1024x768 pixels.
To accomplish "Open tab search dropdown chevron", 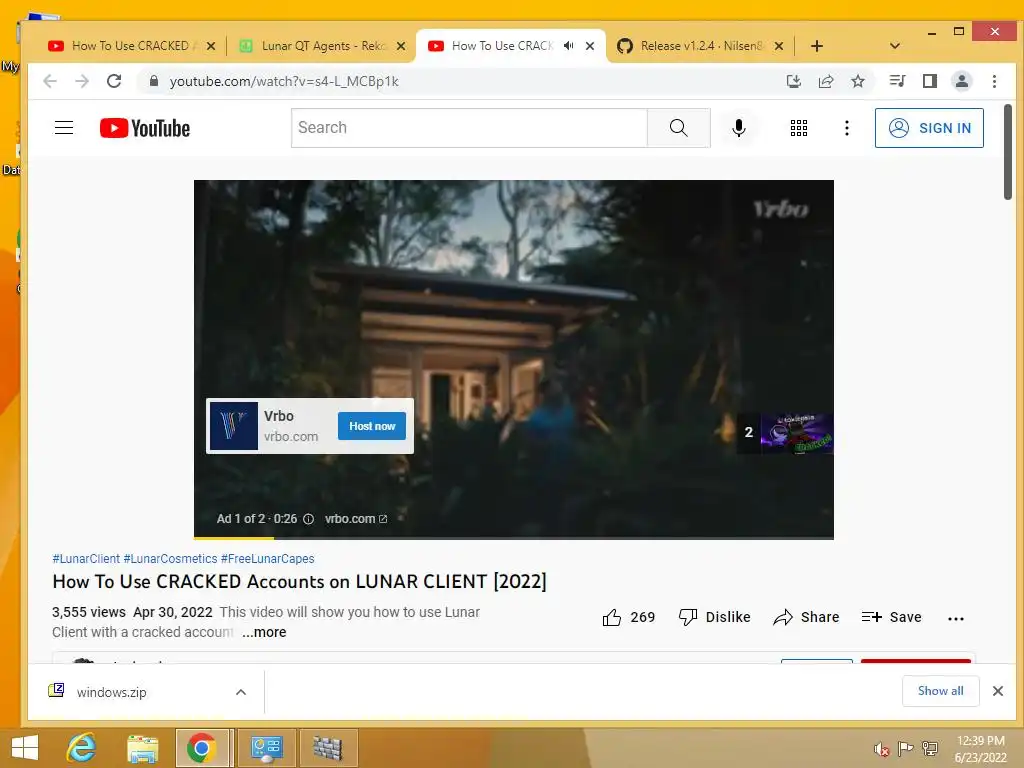I will point(895,46).
